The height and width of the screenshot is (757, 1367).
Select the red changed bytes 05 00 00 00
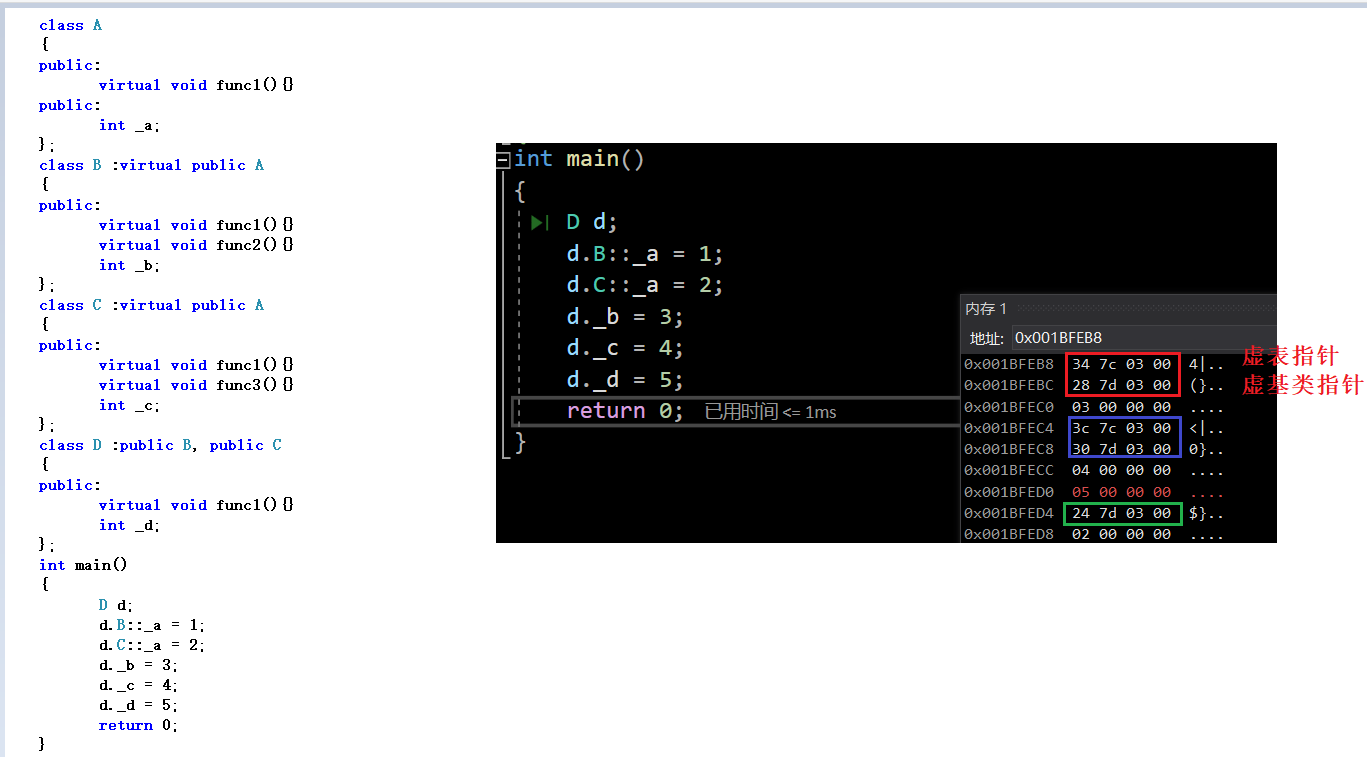1121,492
